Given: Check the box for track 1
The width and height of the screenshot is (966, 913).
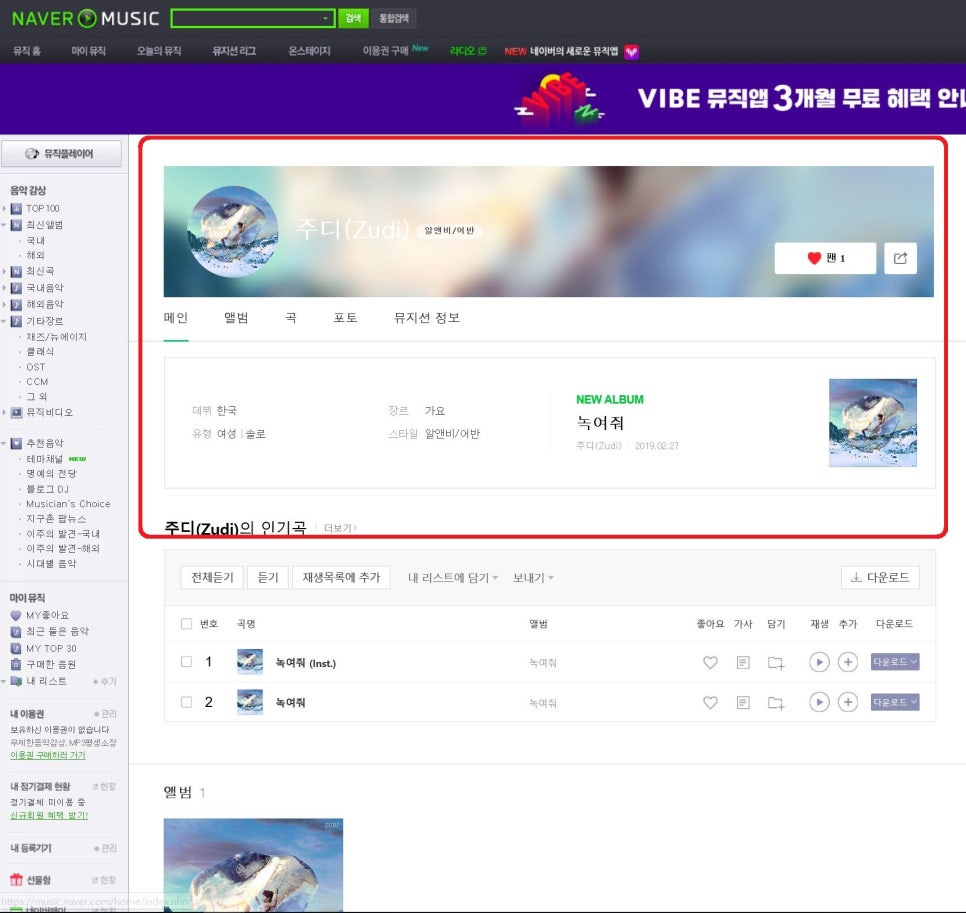Looking at the screenshot, I should (186, 662).
